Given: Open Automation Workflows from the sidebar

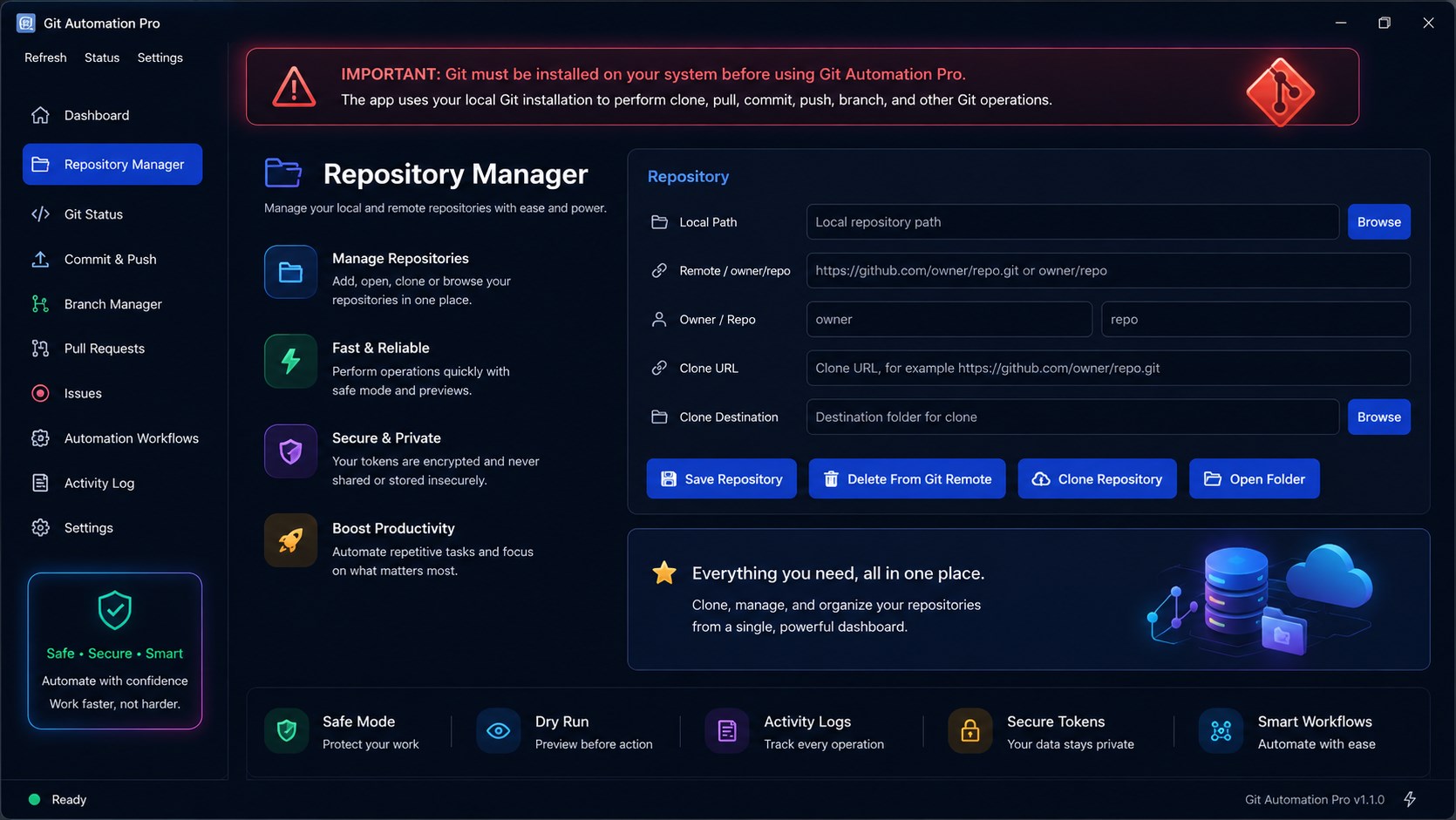Looking at the screenshot, I should tap(112, 438).
